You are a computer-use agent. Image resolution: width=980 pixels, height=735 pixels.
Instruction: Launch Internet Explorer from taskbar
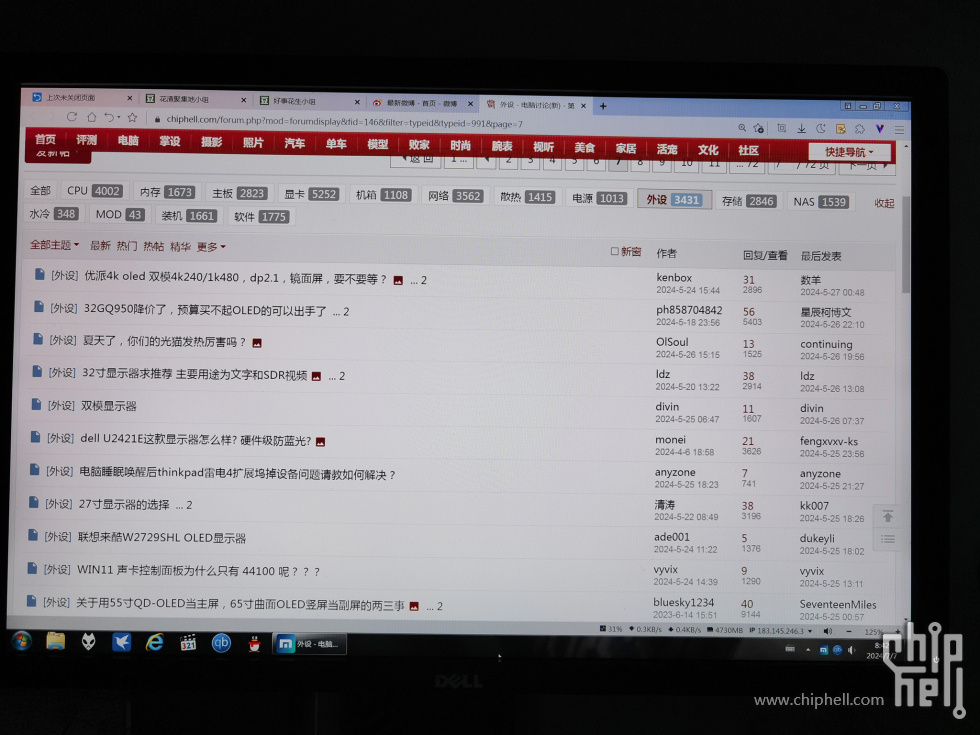(154, 642)
